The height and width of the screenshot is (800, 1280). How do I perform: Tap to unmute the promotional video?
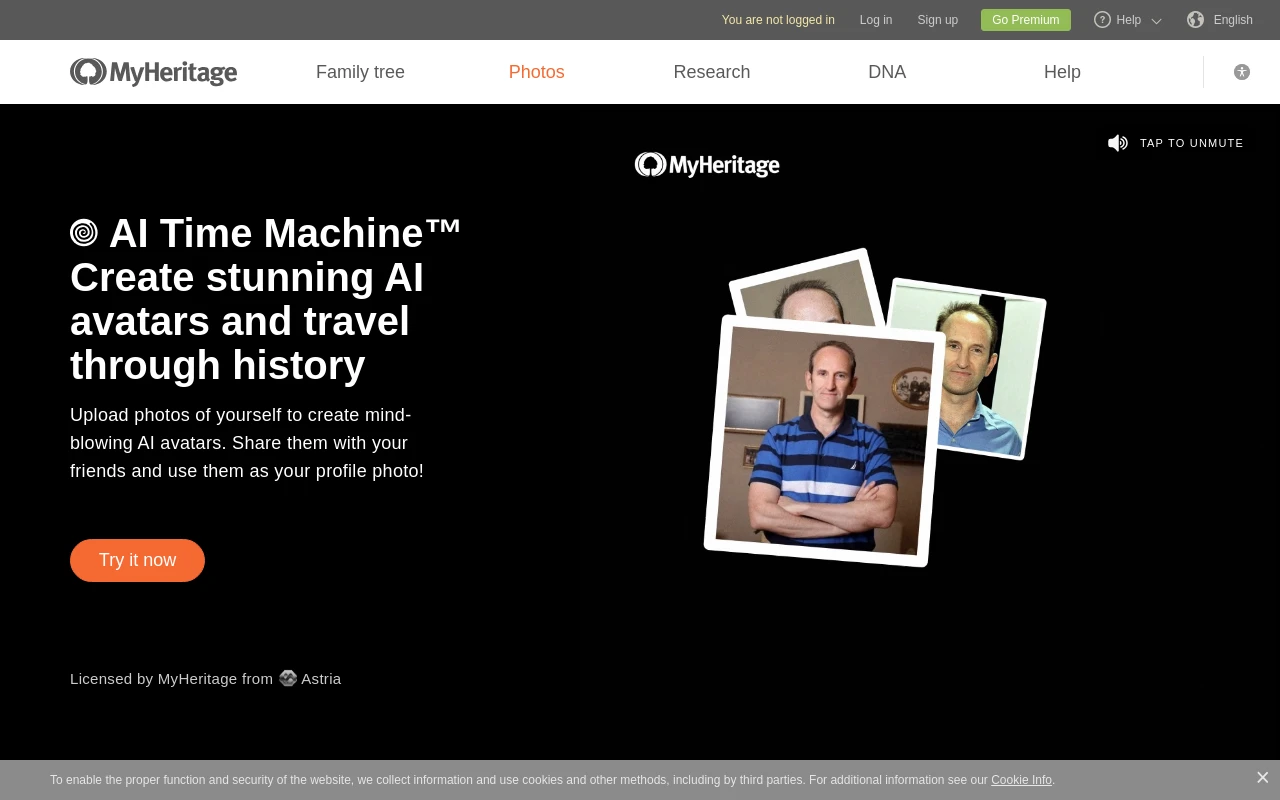[1191, 143]
